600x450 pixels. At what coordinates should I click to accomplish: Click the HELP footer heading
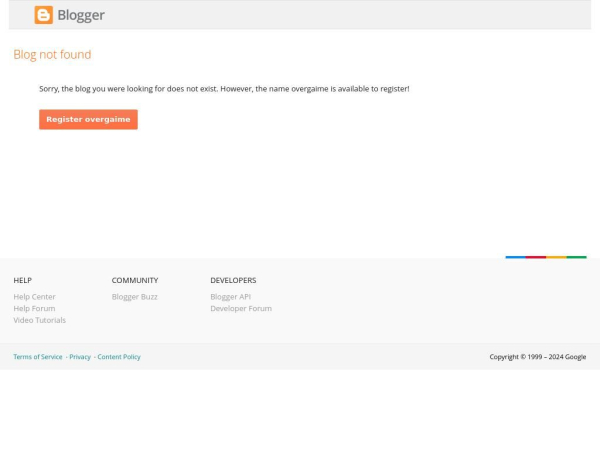coord(22,281)
